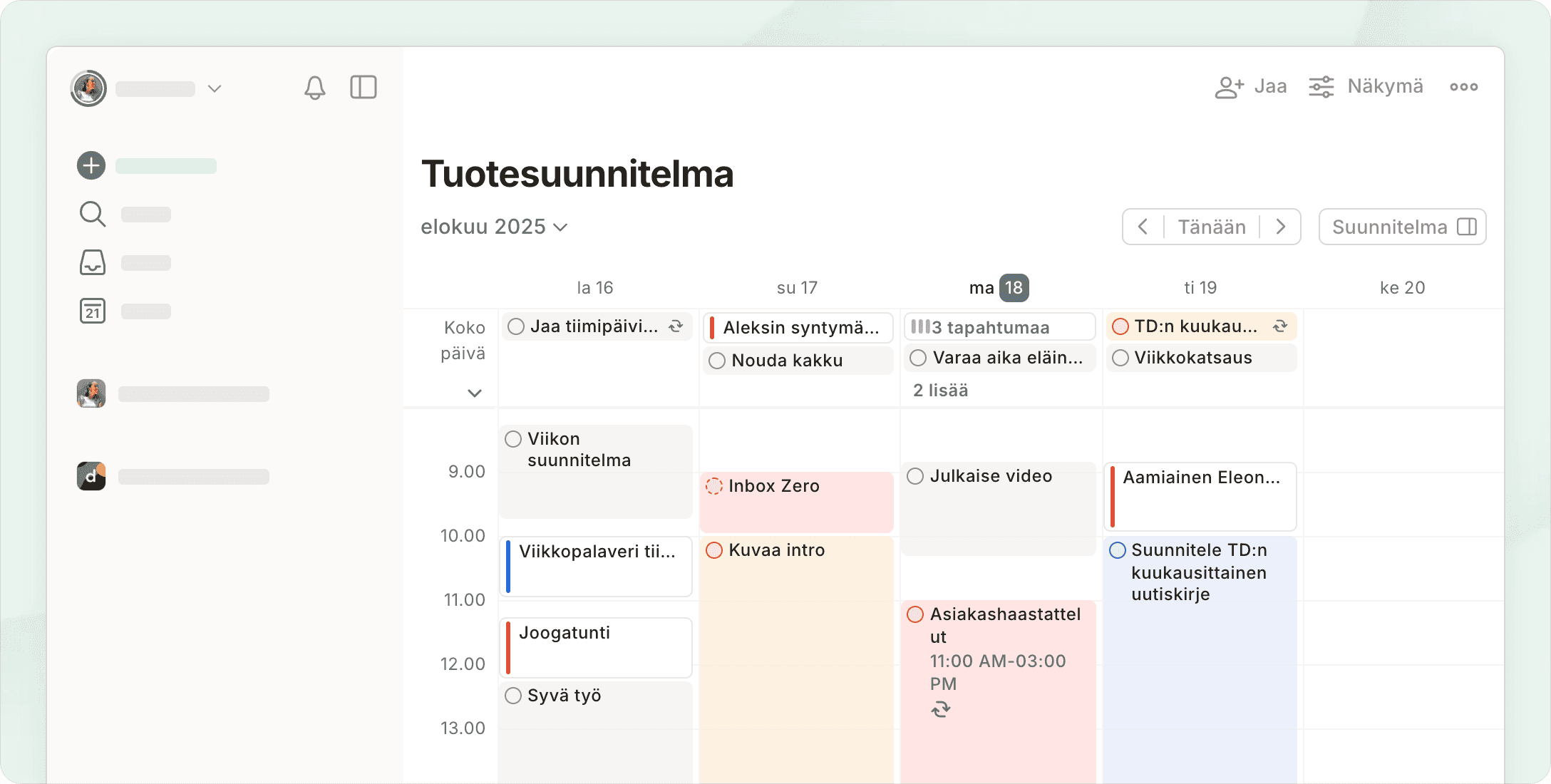Viewport: 1551px width, 784px height.
Task: Open the Näkymä view menu
Action: (x=1366, y=87)
